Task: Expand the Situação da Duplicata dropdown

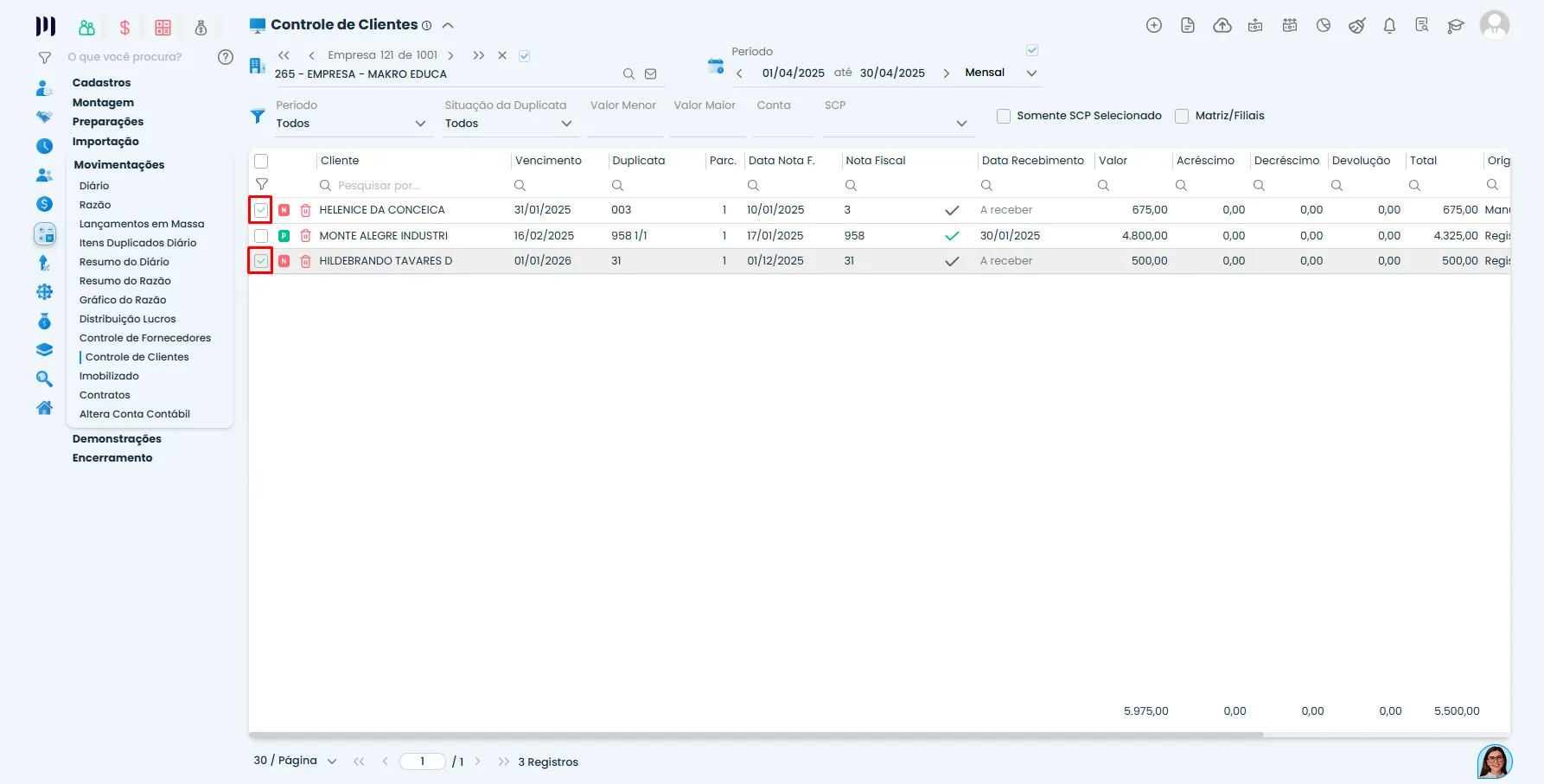Action: point(509,124)
